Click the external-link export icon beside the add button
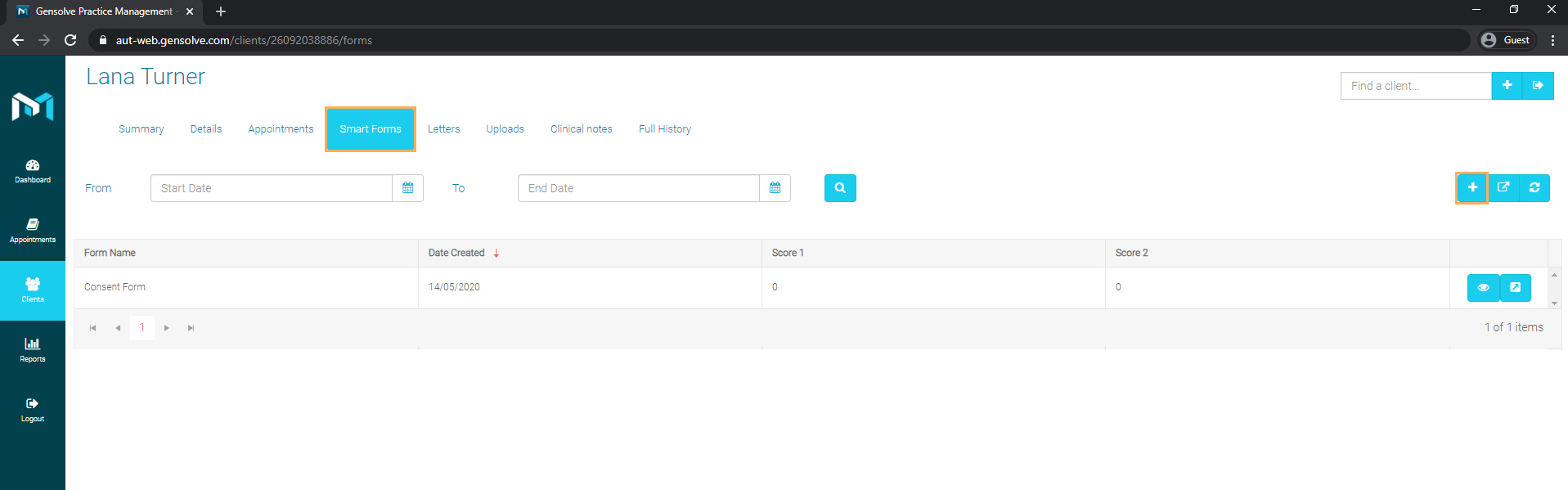Image resolution: width=1568 pixels, height=490 pixels. [x=1503, y=188]
